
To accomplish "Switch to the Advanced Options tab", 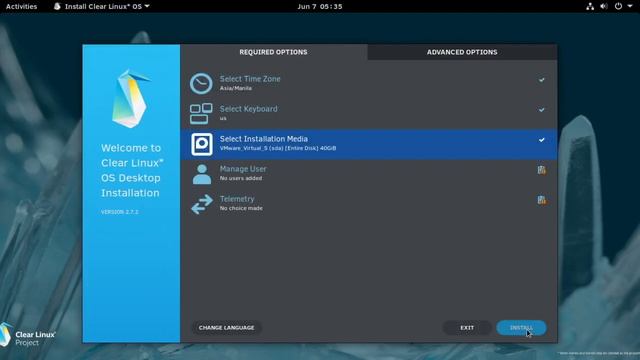I will [462, 52].
